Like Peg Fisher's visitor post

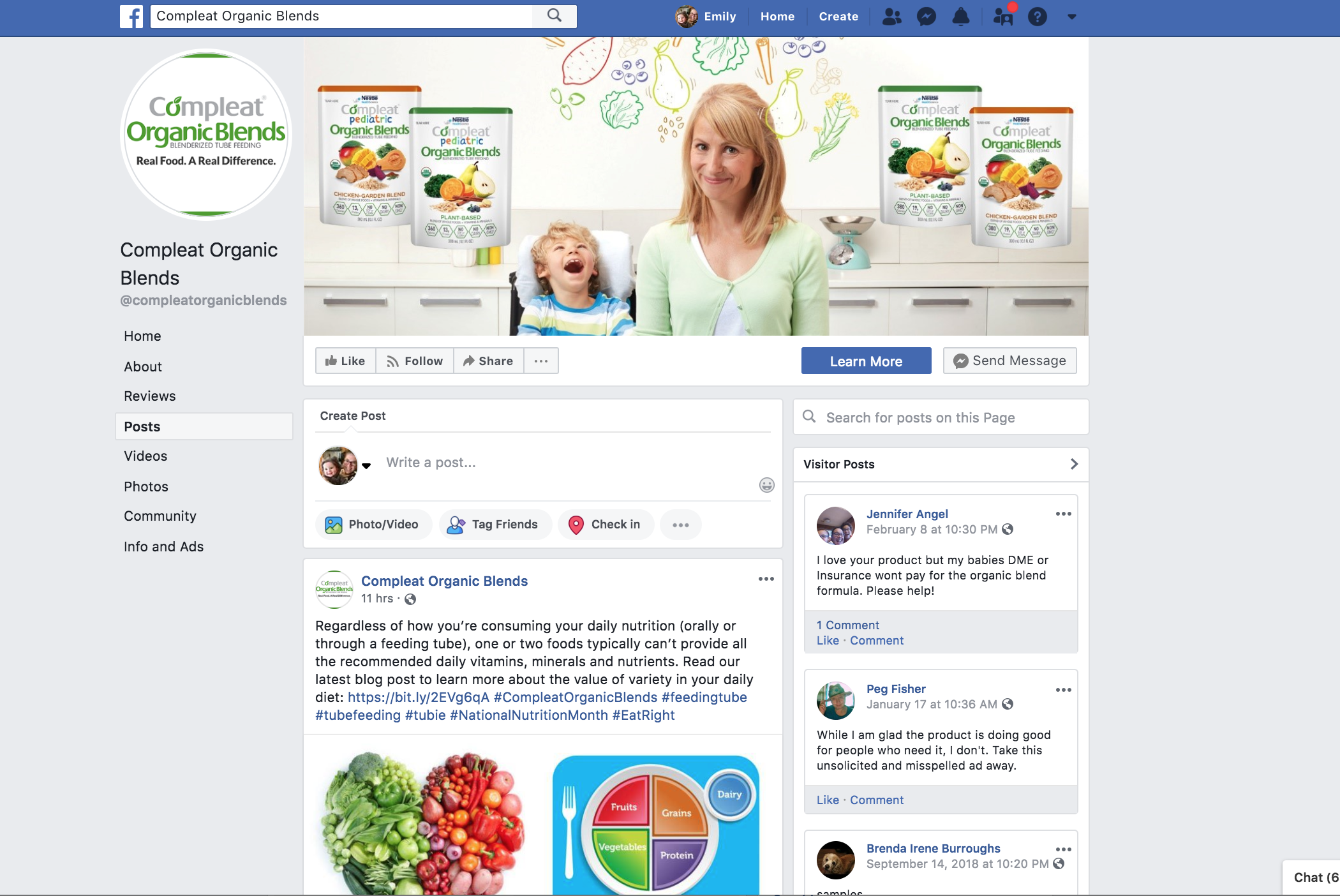pos(828,800)
